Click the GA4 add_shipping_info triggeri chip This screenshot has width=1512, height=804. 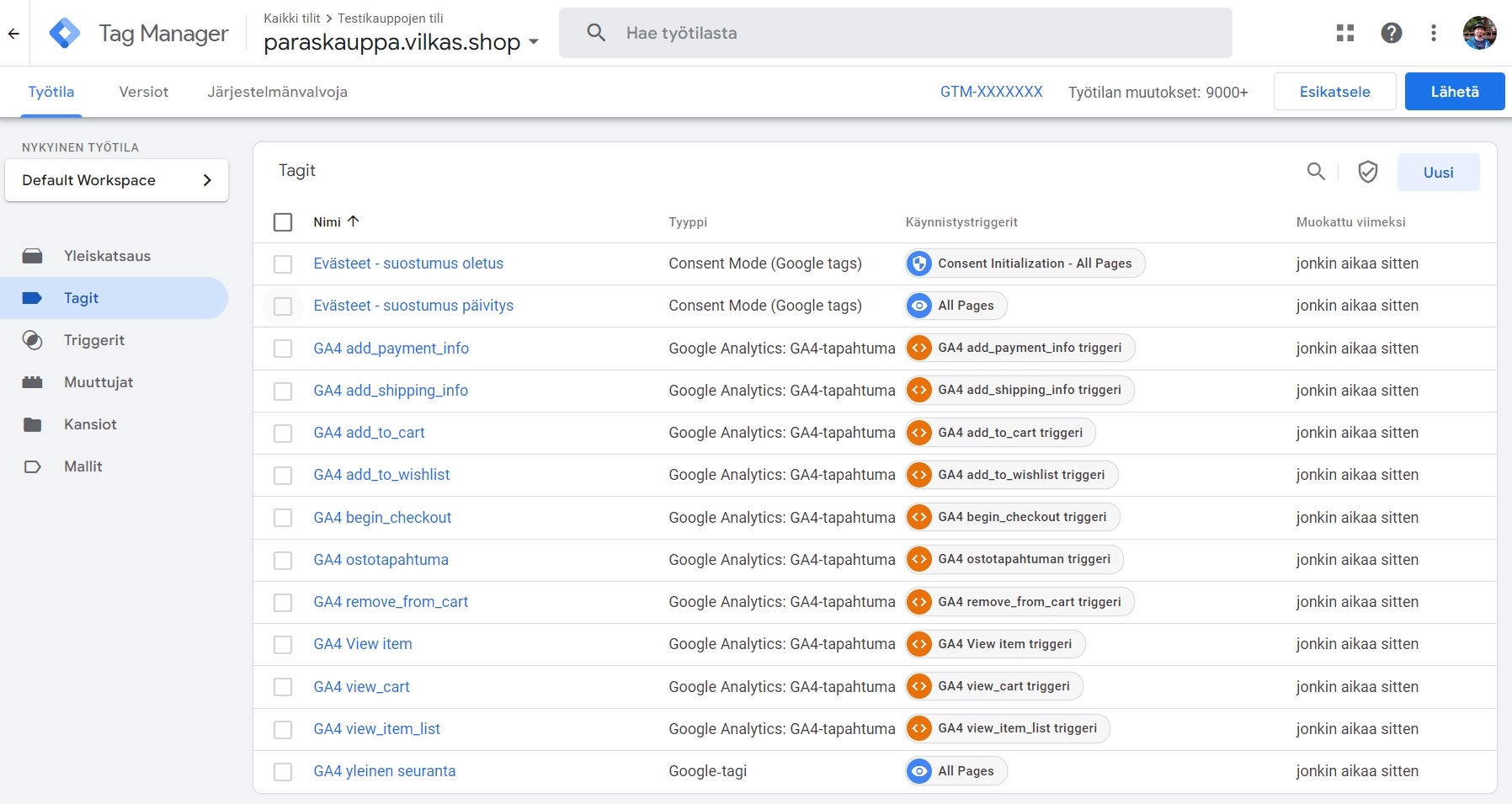(x=1020, y=390)
